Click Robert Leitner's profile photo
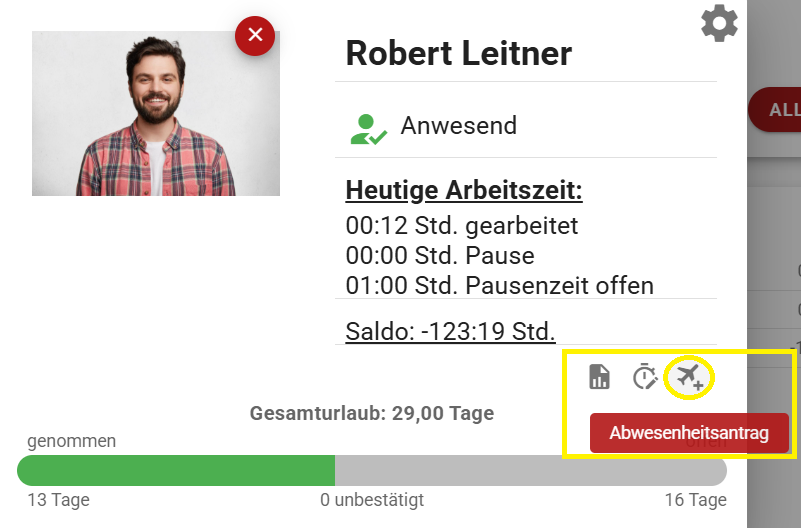Screen dimensions: 801x528 coord(155,113)
